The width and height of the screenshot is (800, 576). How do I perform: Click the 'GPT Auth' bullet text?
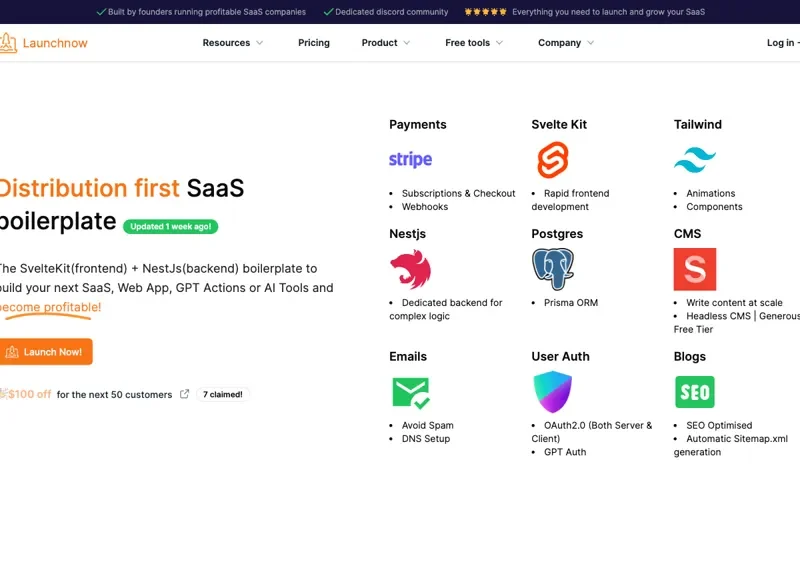click(565, 452)
